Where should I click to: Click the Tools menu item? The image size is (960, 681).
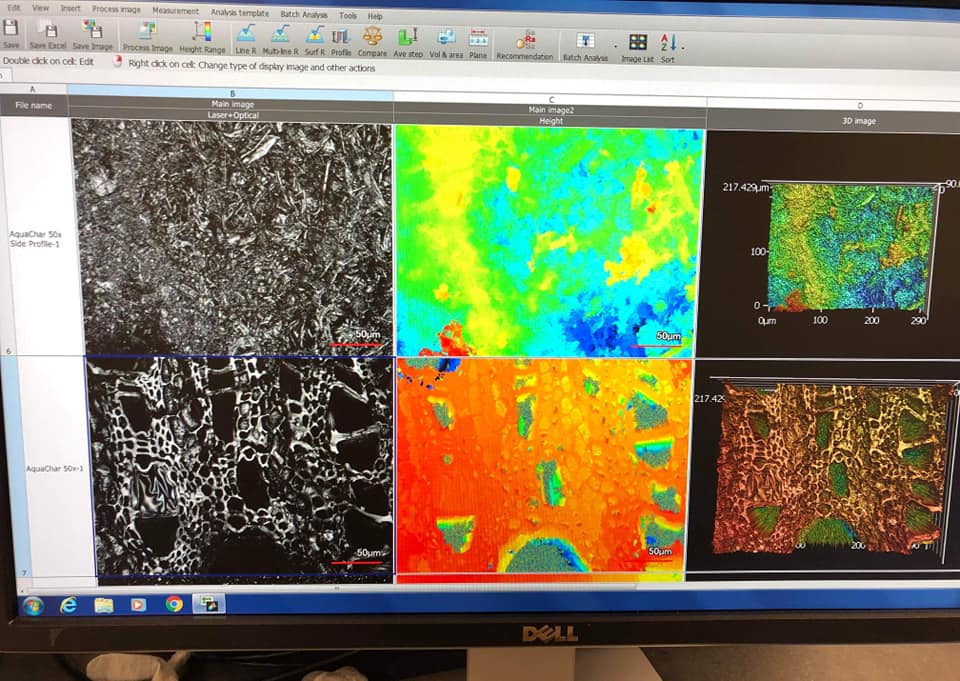point(348,16)
